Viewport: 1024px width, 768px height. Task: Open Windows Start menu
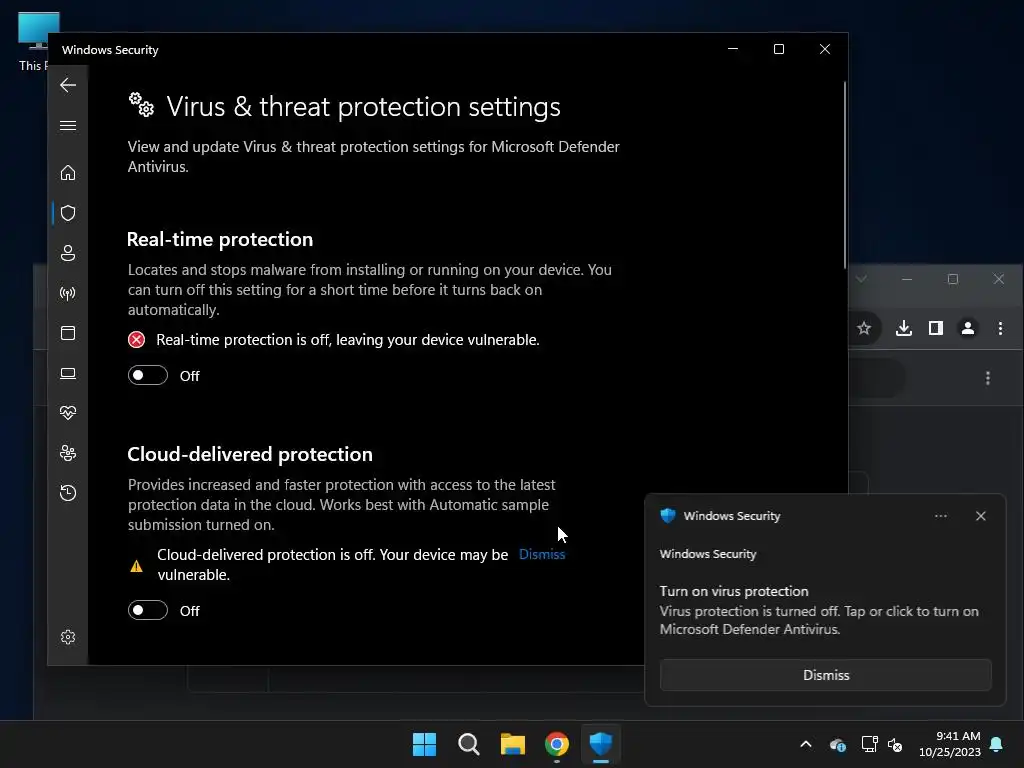424,744
